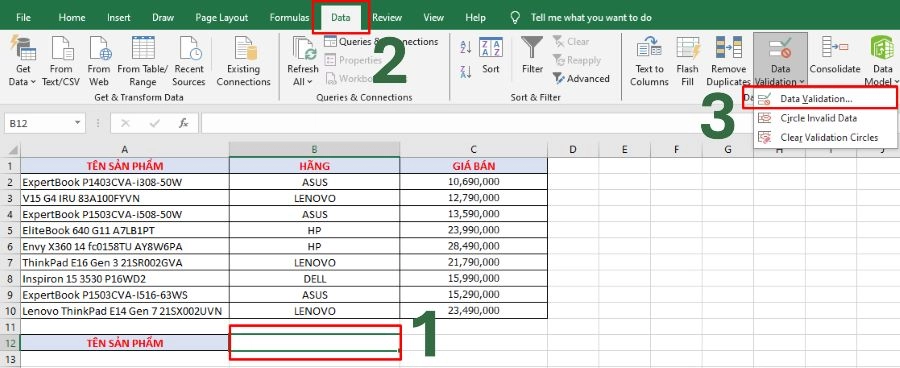Click the HÃNG header cell
The height and width of the screenshot is (368, 900).
click(x=315, y=166)
